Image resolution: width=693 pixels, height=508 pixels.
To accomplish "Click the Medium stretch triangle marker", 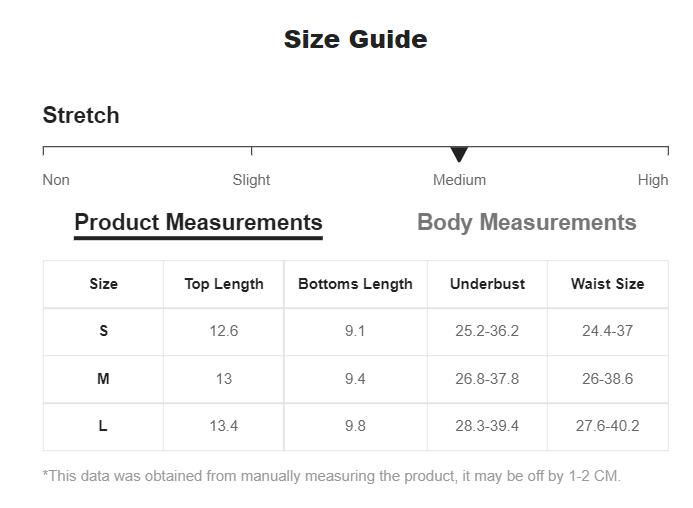I will coord(459,154).
